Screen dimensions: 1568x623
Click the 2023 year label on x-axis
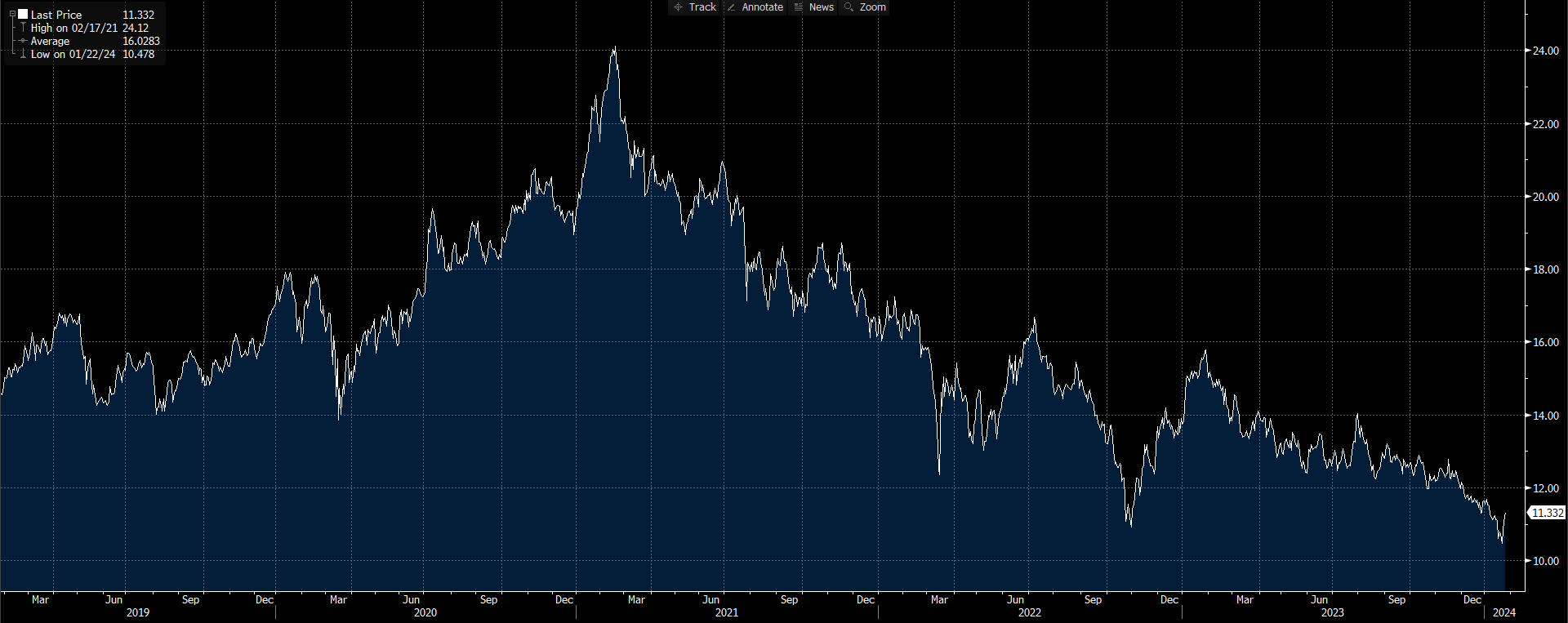tap(1333, 612)
